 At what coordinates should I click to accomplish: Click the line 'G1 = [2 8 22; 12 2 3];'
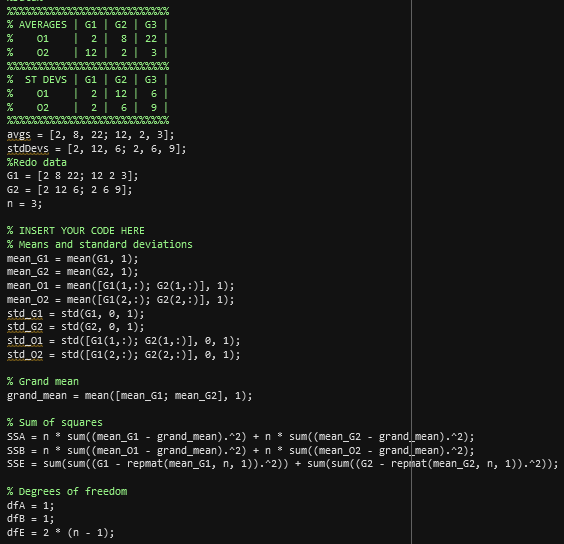pos(73,176)
